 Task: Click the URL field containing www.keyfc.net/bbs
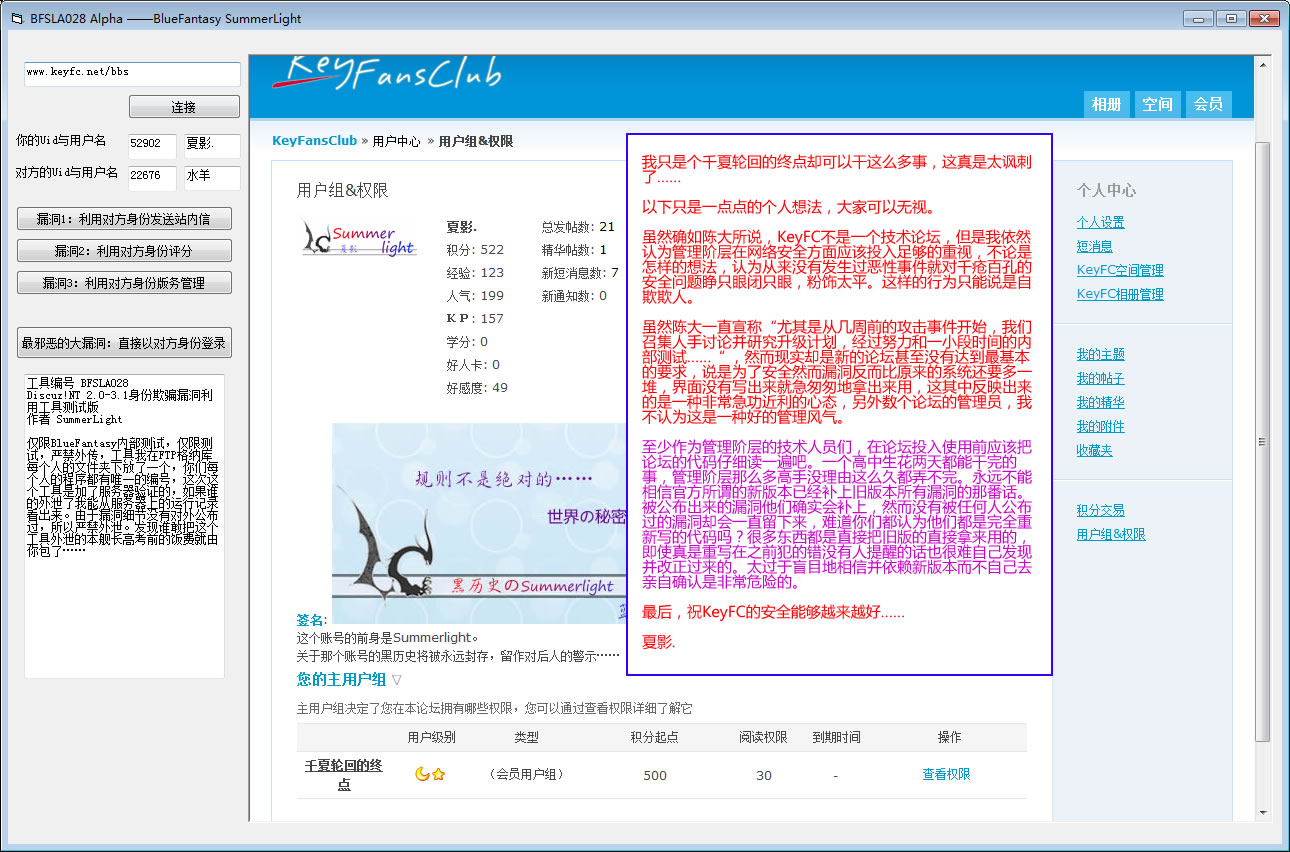(132, 74)
